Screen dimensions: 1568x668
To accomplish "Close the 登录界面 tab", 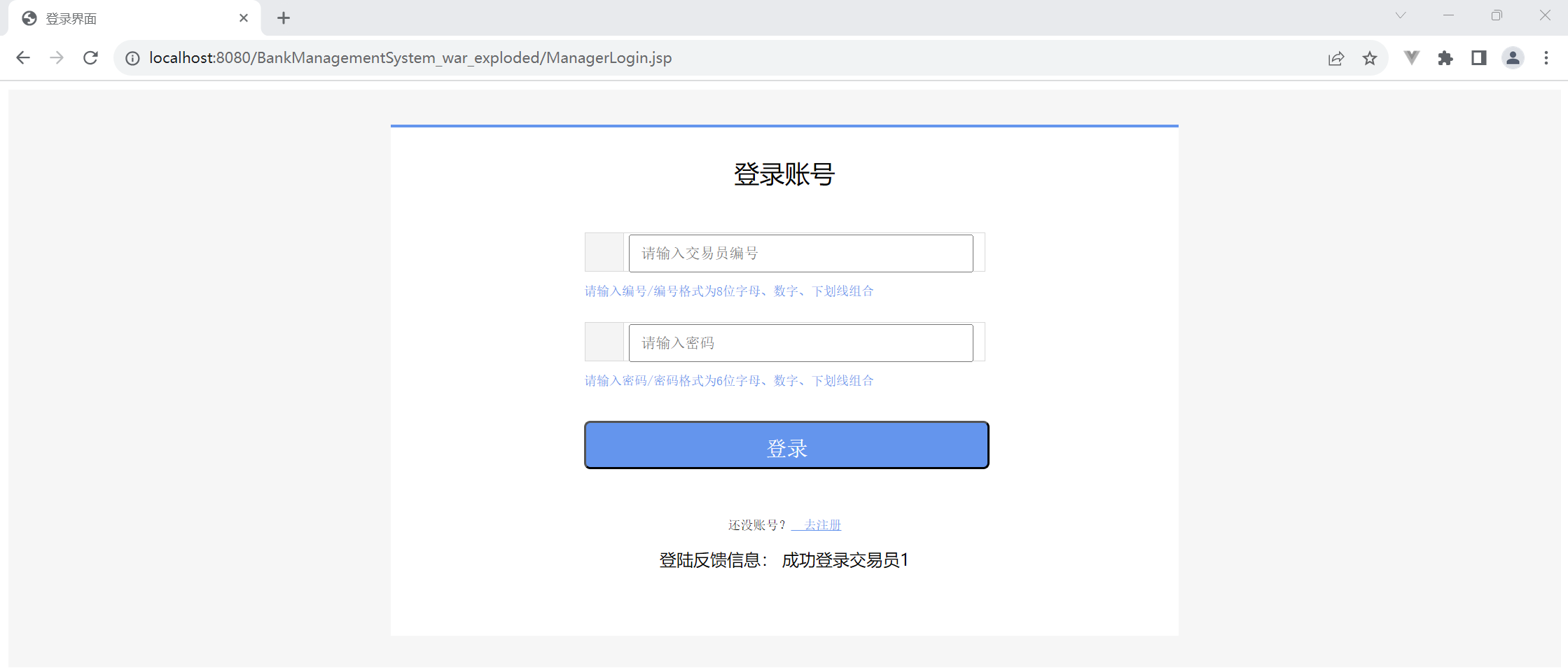I will (x=244, y=18).
